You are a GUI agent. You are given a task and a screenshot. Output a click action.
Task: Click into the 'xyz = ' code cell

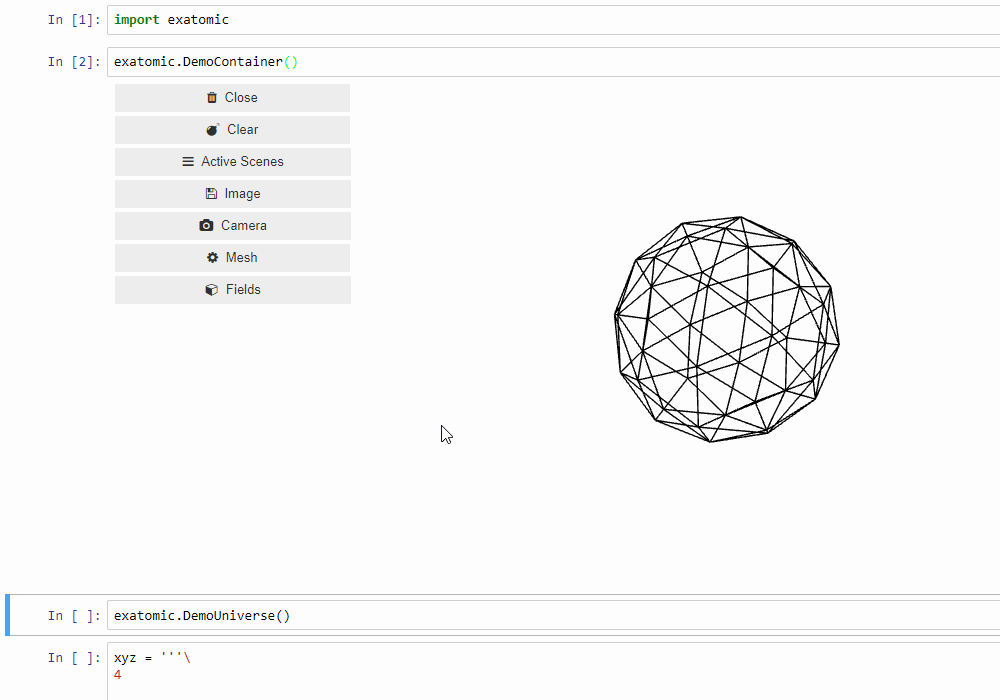(x=554, y=671)
